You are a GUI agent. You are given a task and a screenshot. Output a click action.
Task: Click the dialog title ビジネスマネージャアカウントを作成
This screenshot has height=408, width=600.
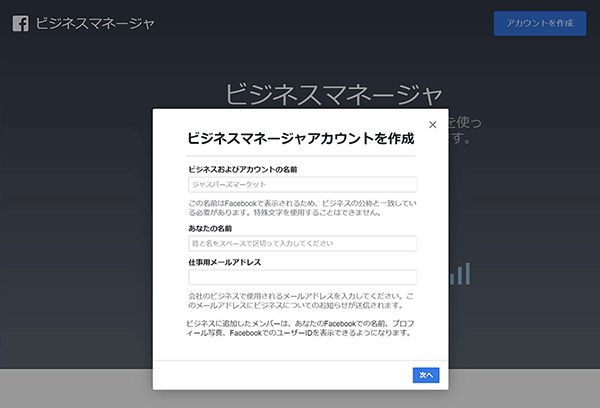coord(301,138)
